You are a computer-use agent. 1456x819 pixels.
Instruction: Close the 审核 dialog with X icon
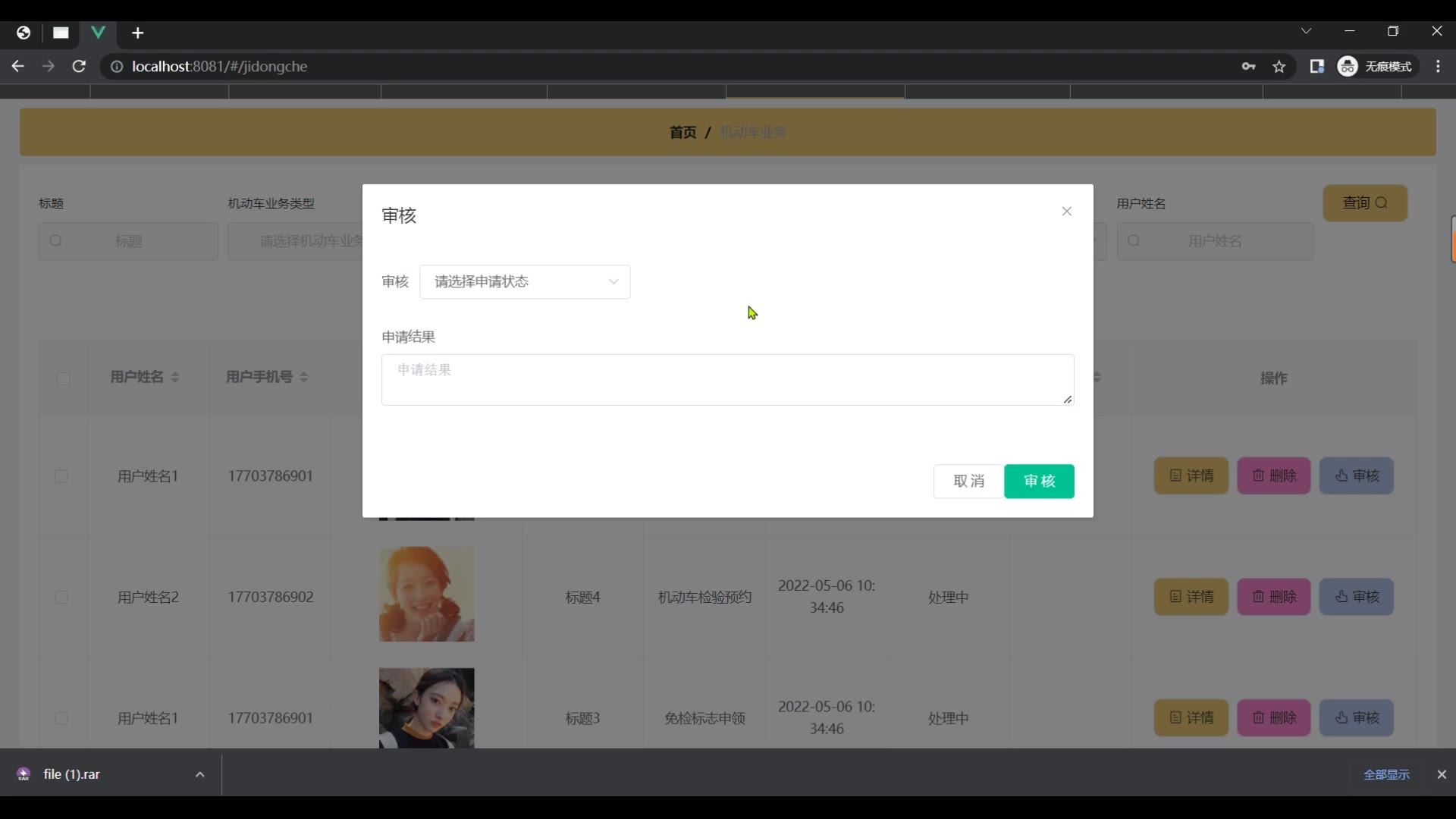pos(1066,212)
